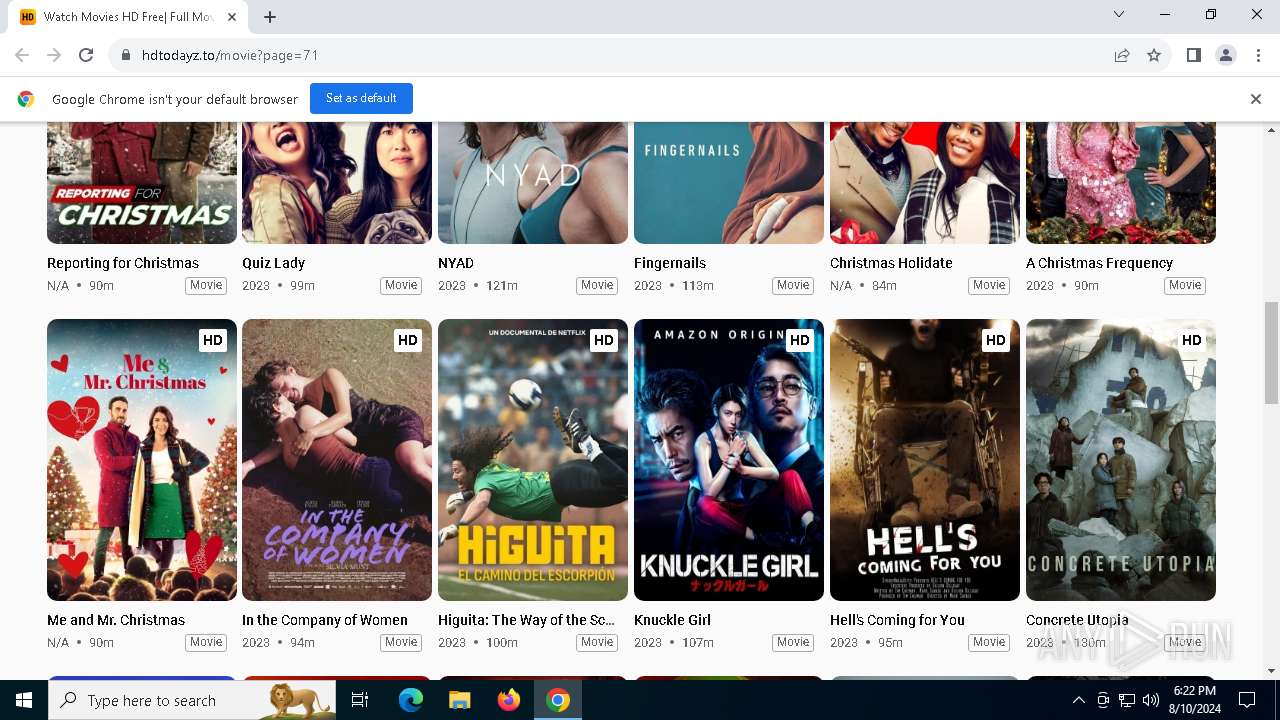View site information lock icon
This screenshot has width=1280, height=720.
[126, 56]
